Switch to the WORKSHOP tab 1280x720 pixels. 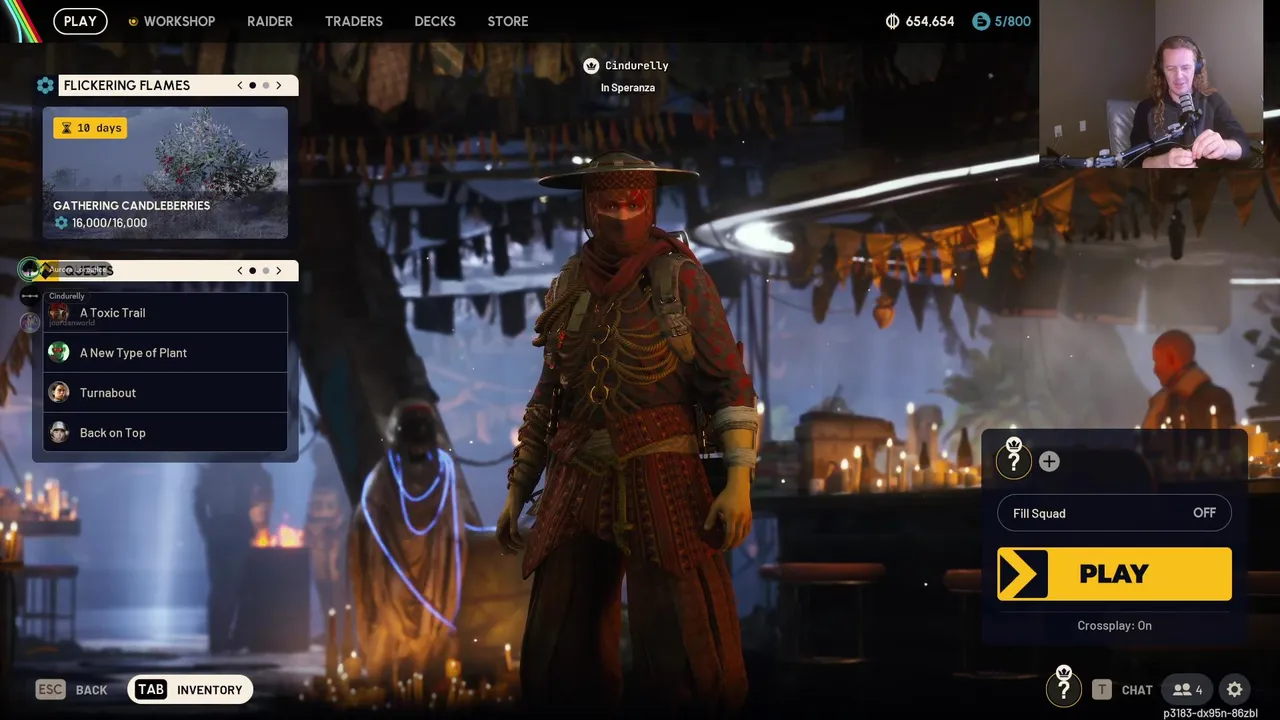pyautogui.click(x=179, y=21)
